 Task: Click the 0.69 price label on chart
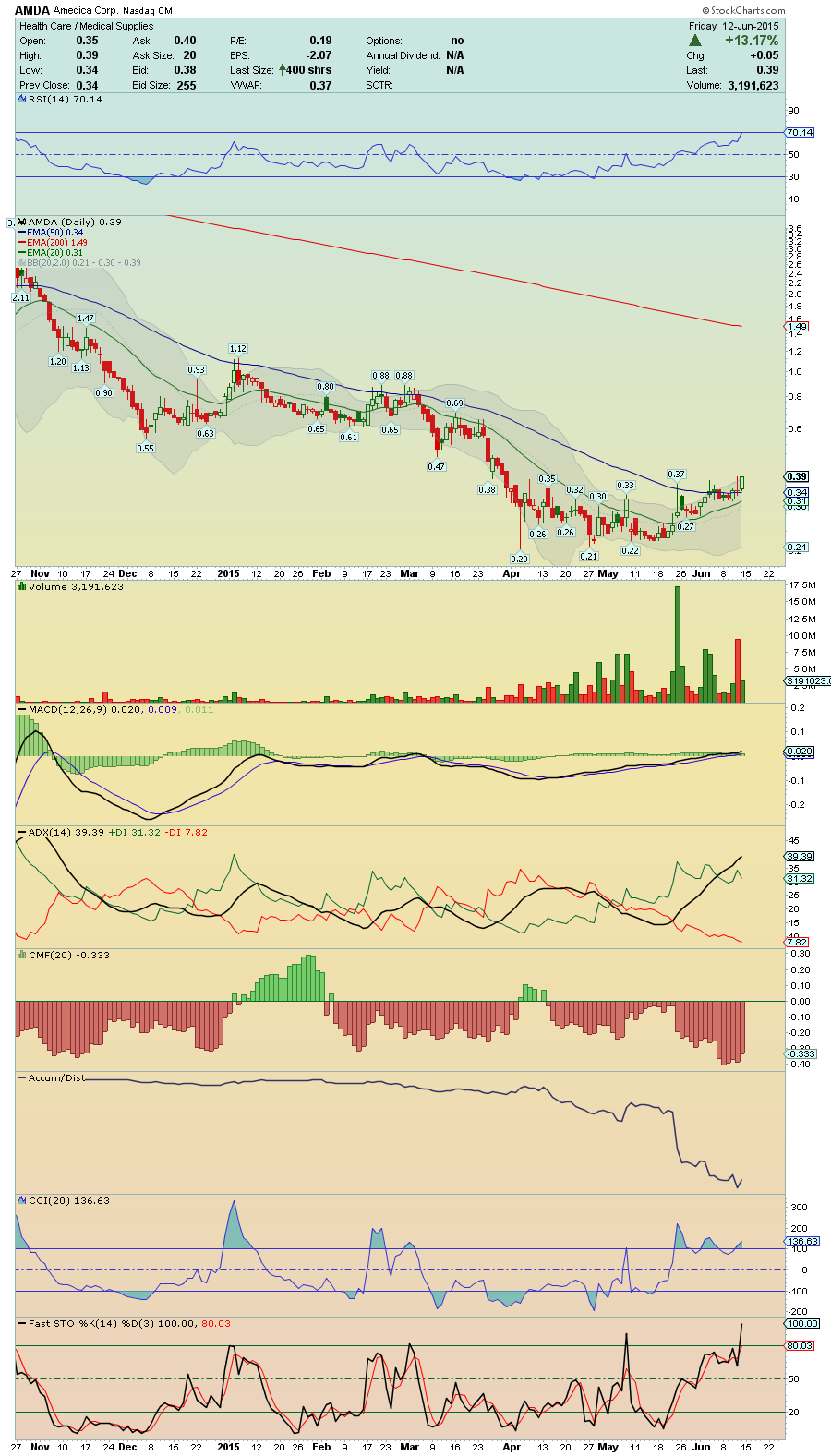coord(454,404)
